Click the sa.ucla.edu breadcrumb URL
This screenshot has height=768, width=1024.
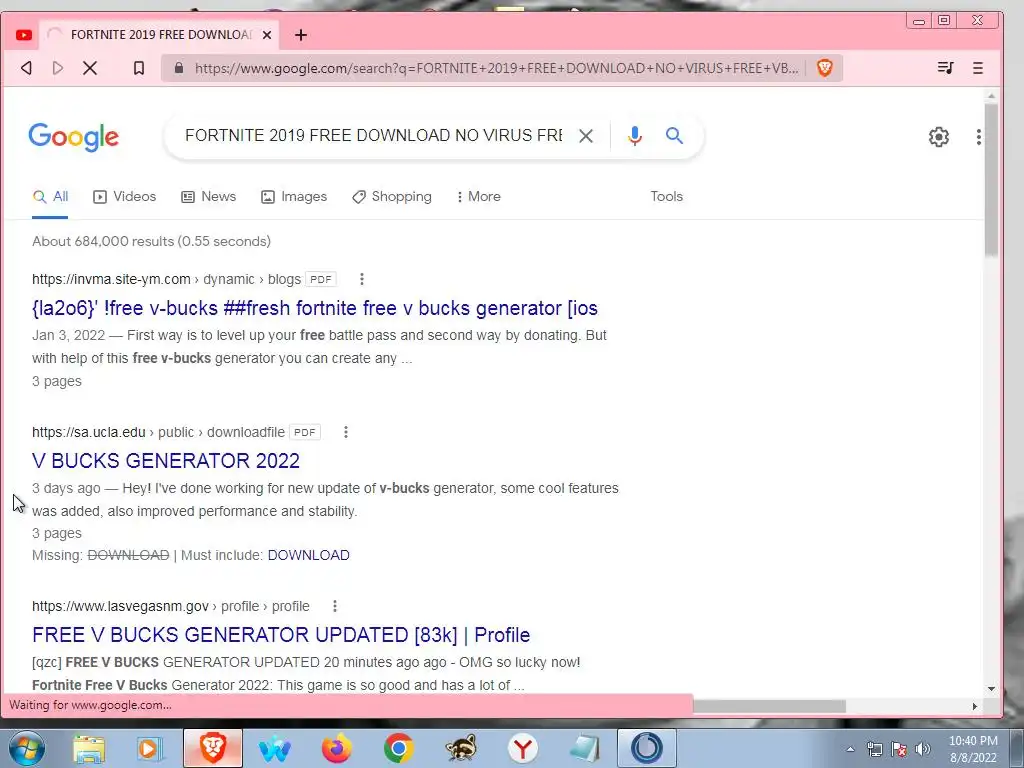pos(158,432)
